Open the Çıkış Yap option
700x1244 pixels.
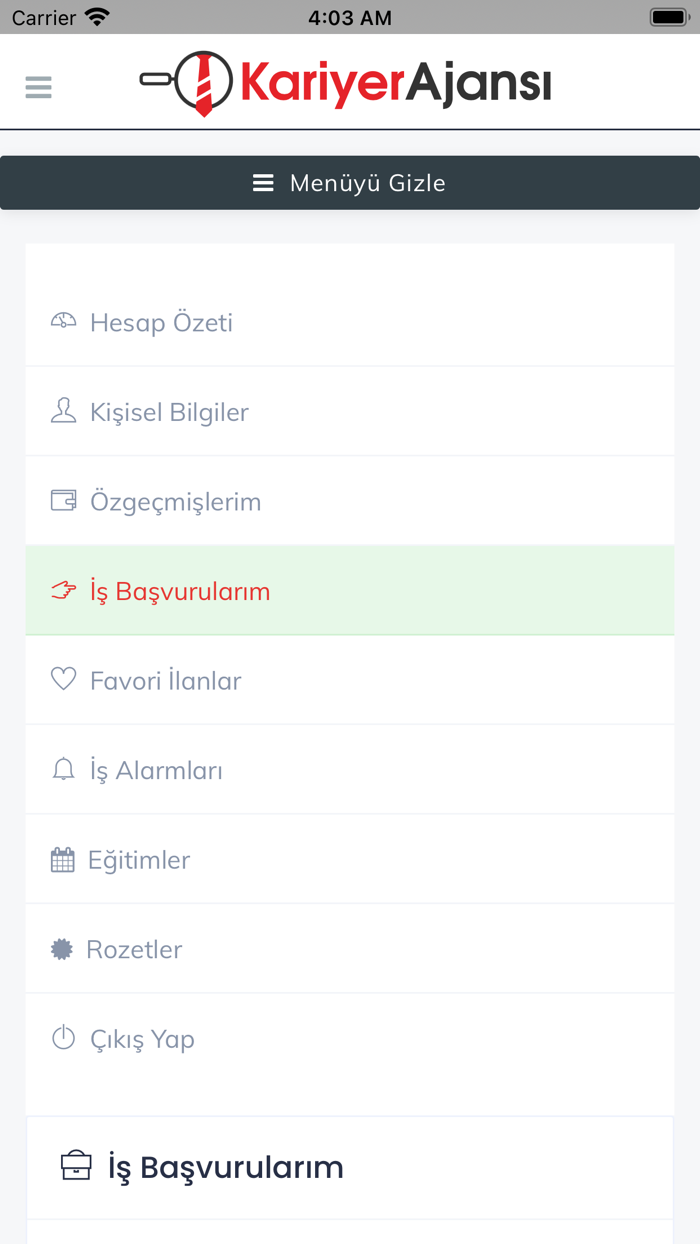point(143,1038)
